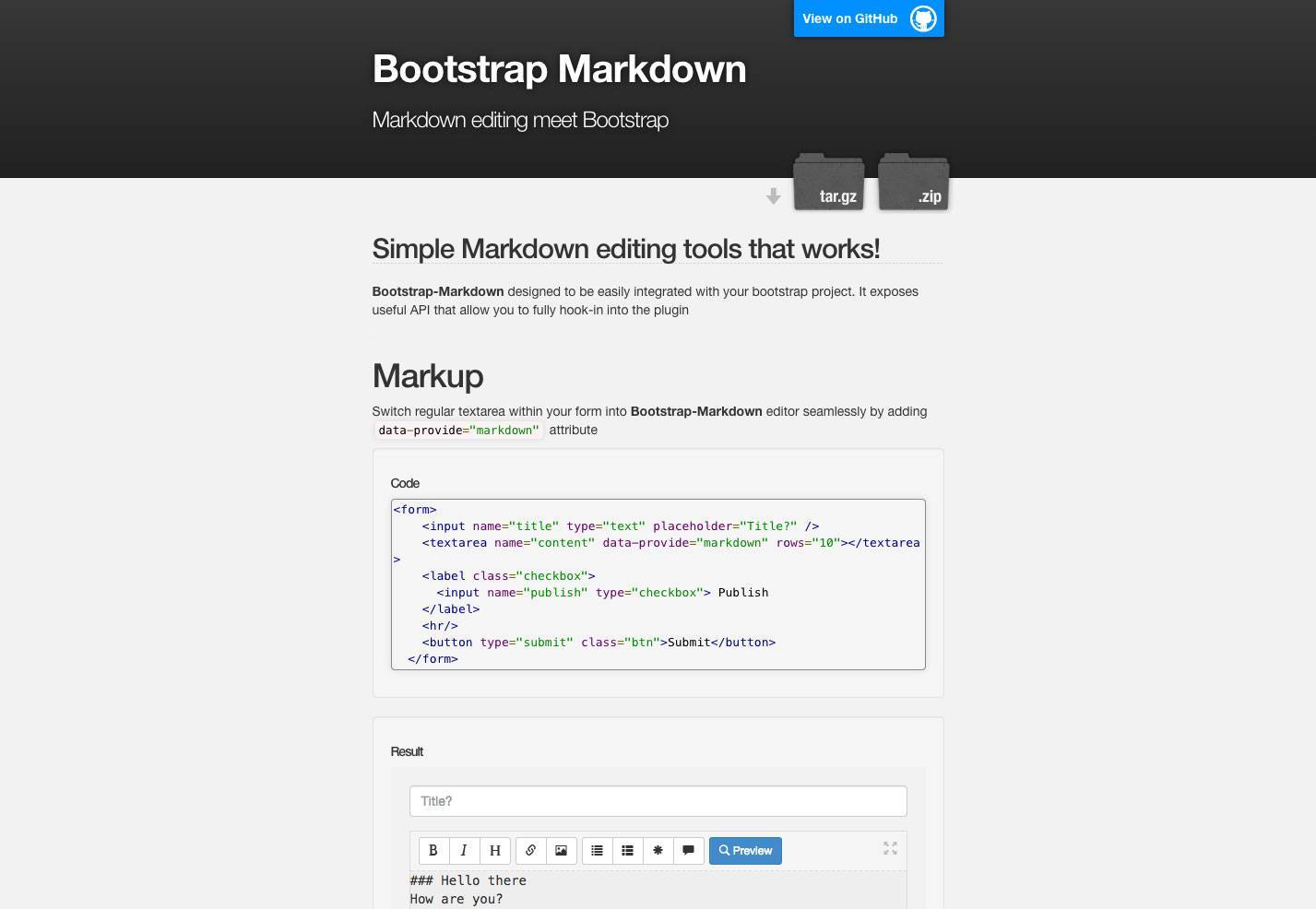Toggle the editor fullscreen icon
Screen dimensions: 1316x909
click(890, 848)
